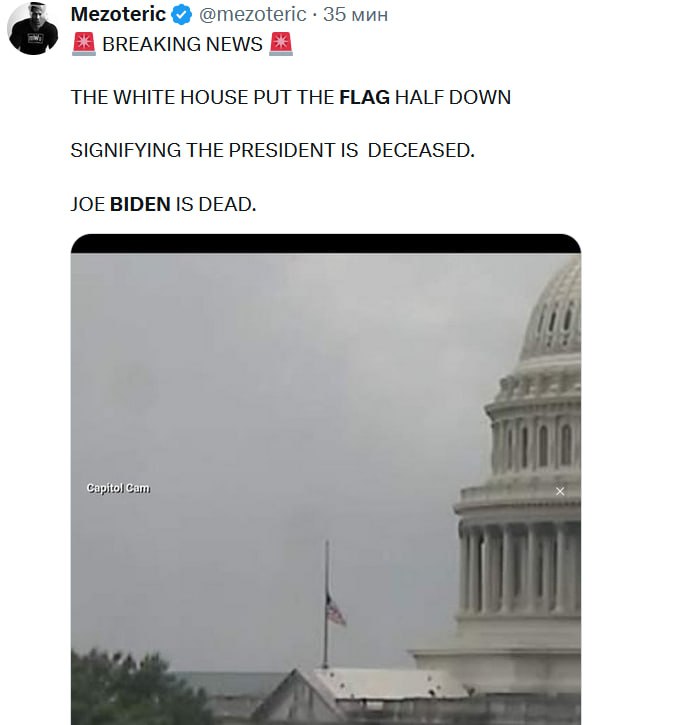The height and width of the screenshot is (725, 698).
Task: Dismiss the overlay using the small X
Action: (560, 491)
